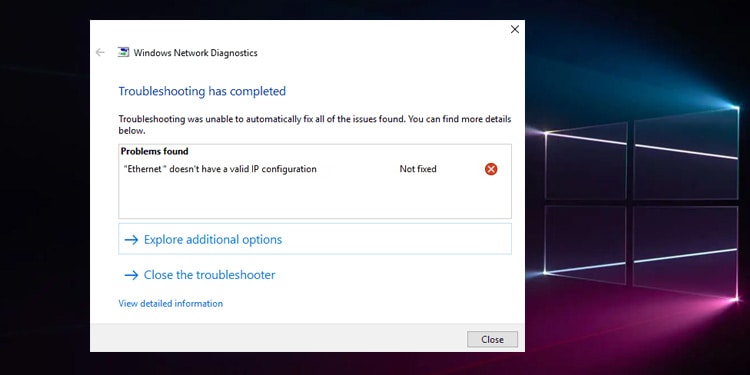The height and width of the screenshot is (375, 750).
Task: Click the back arrow in the dialog header
Action: 100,53
